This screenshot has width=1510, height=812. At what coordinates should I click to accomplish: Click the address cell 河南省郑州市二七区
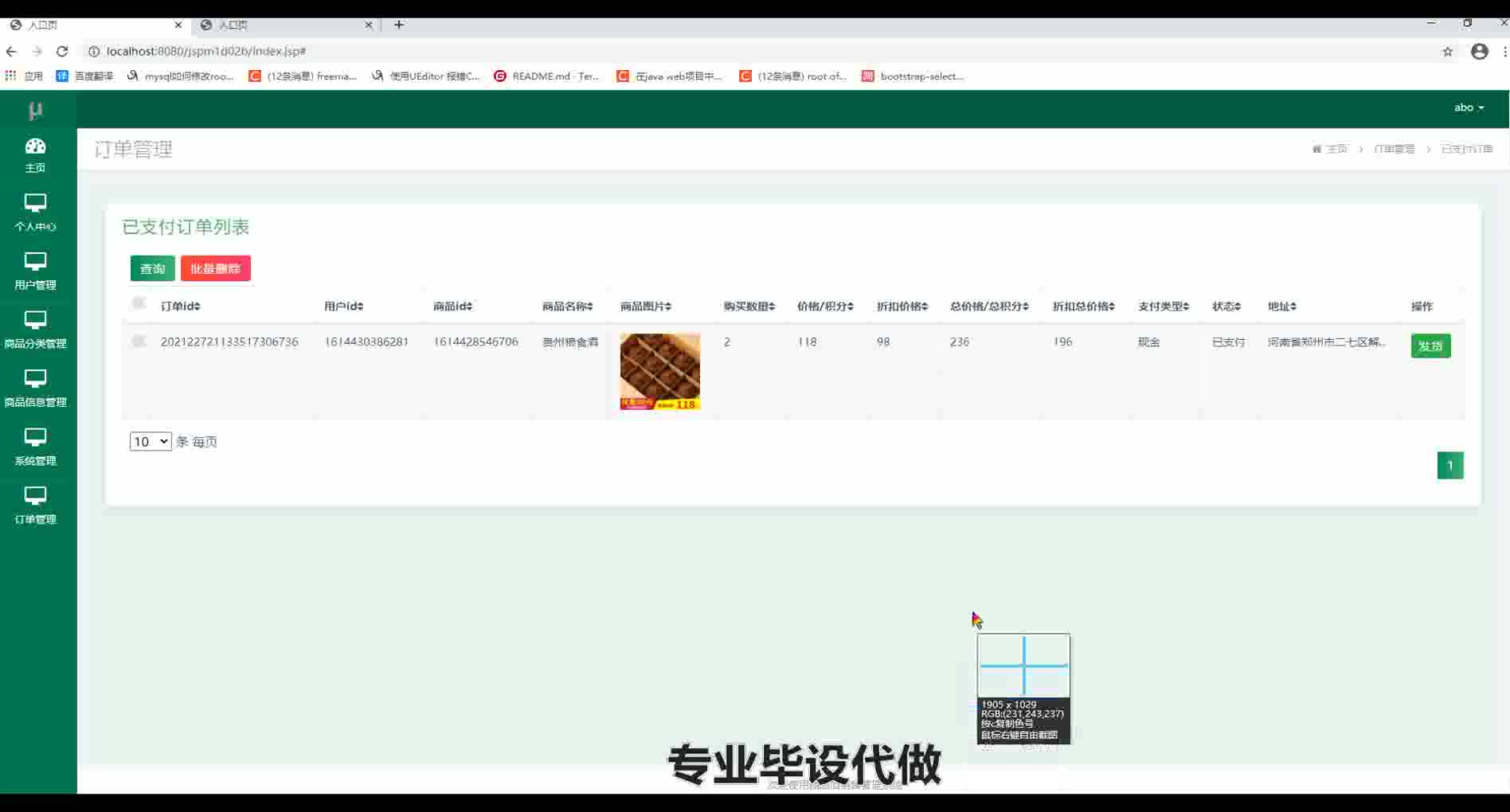coord(1327,342)
